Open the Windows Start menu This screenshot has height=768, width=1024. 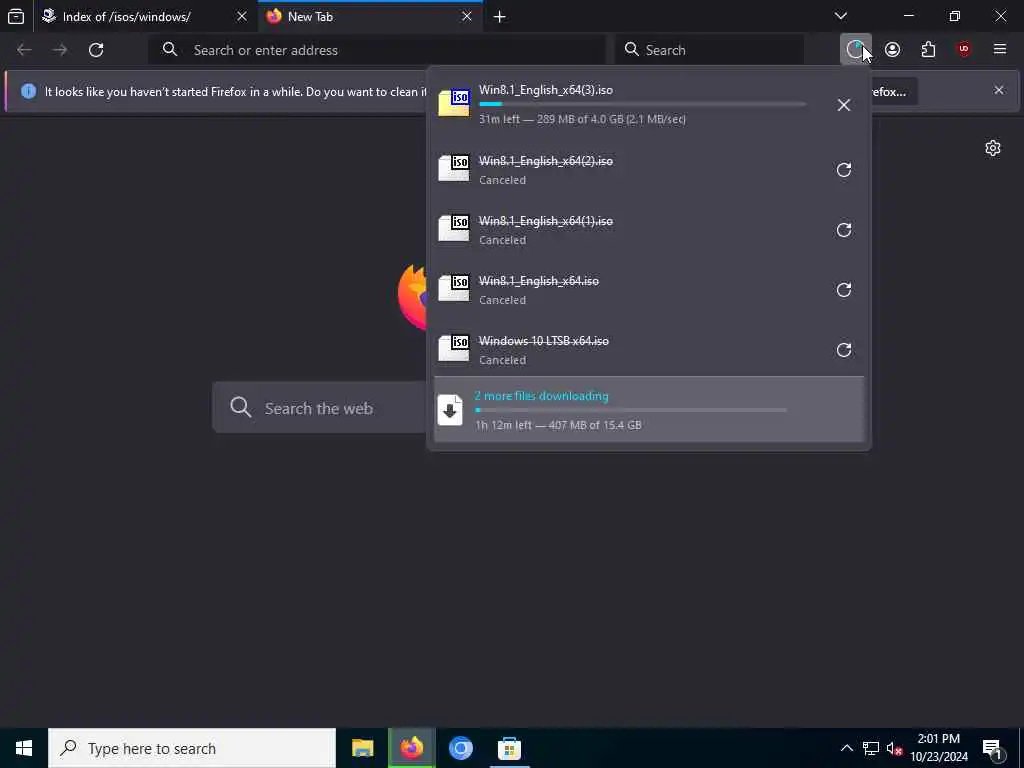(x=24, y=748)
